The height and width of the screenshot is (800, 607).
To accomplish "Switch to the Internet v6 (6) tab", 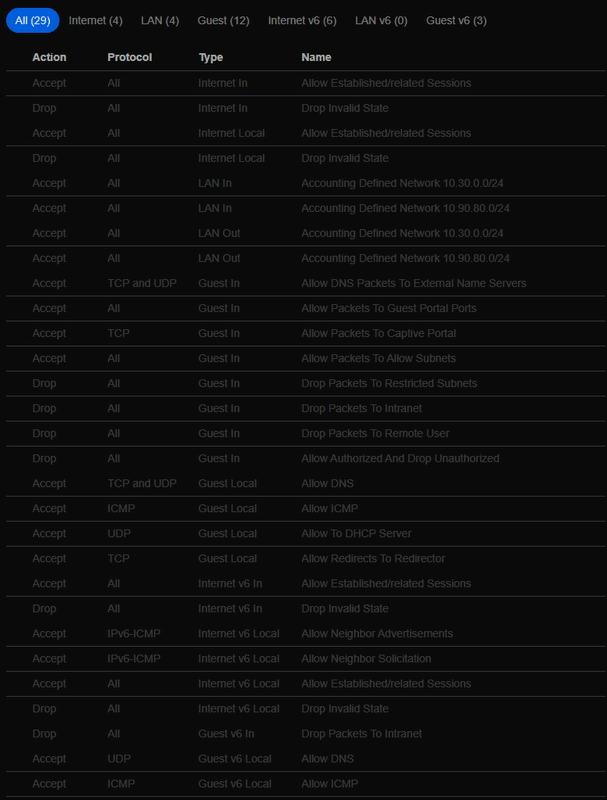I will [x=302, y=20].
